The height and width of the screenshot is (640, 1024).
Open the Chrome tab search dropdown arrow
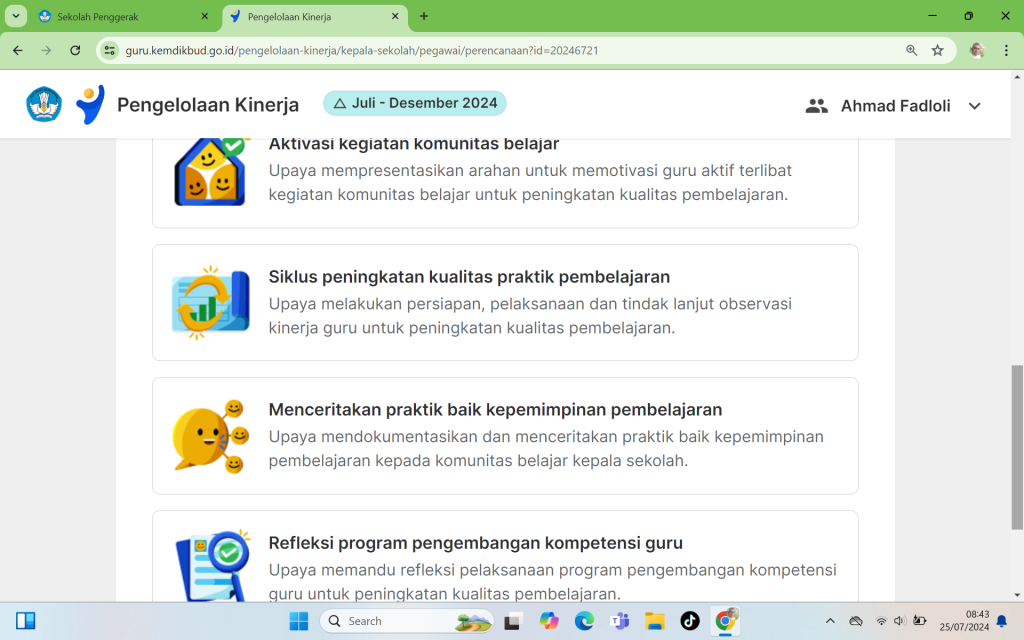click(x=17, y=17)
